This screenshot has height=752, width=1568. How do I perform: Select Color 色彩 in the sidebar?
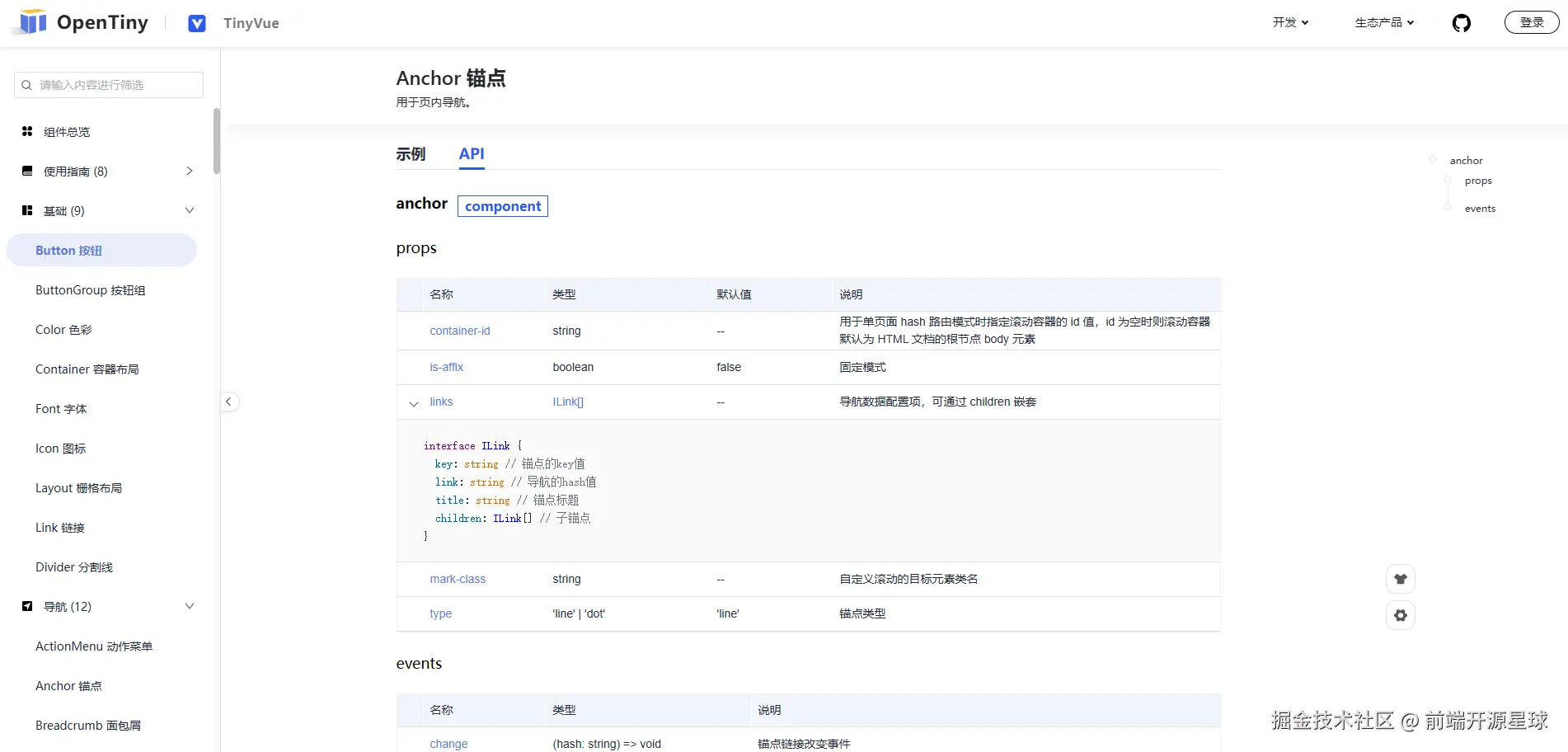pos(63,330)
